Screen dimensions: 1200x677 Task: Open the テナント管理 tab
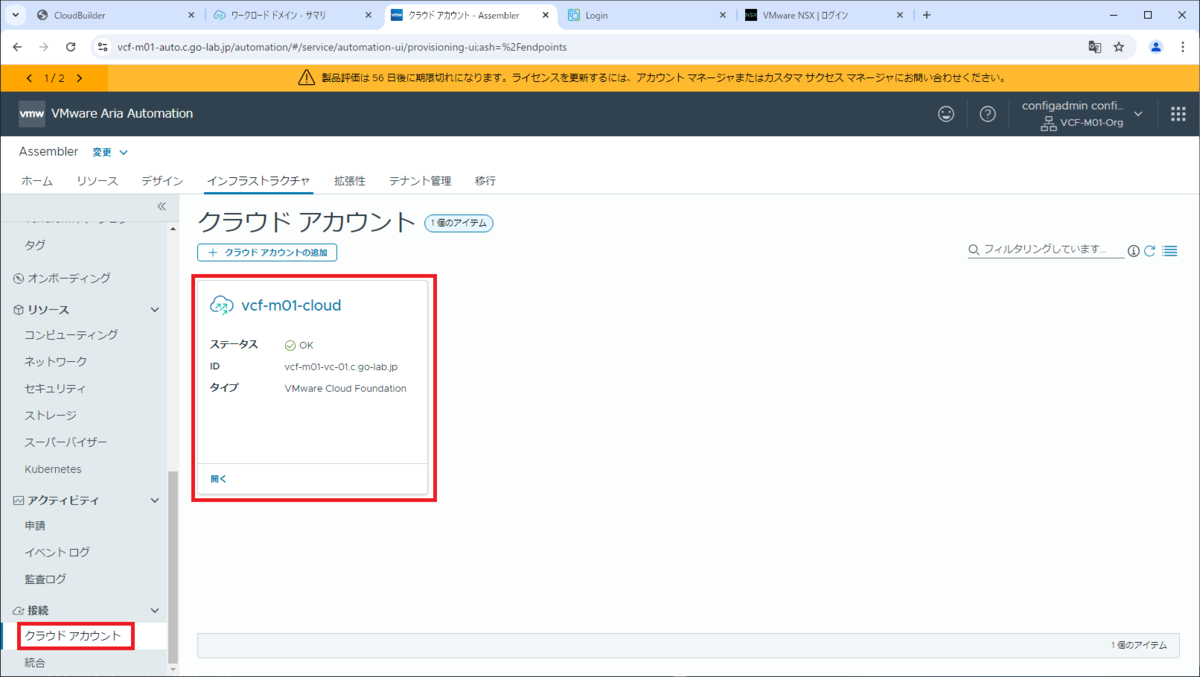click(x=420, y=181)
